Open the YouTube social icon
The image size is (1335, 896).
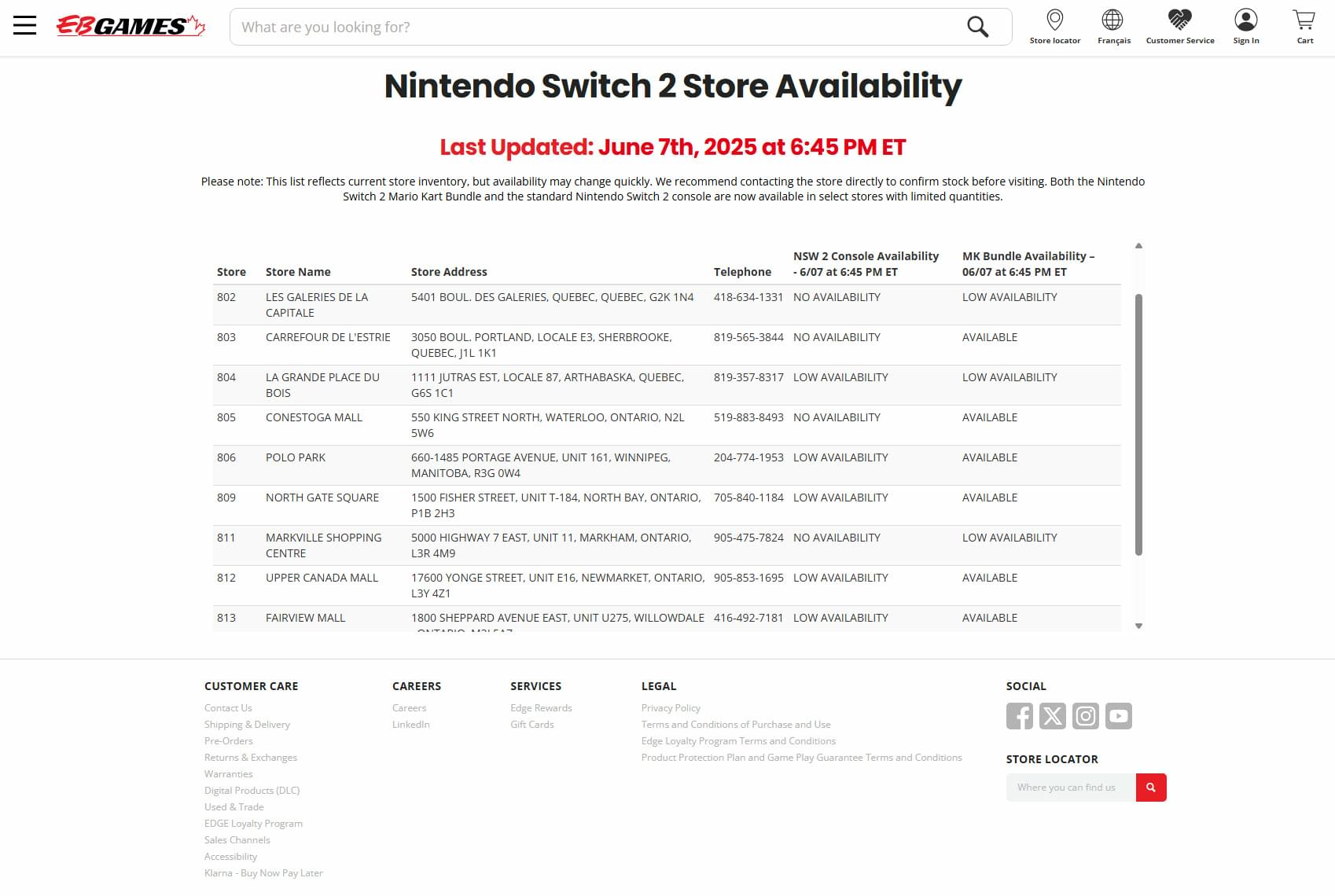pos(1119,716)
